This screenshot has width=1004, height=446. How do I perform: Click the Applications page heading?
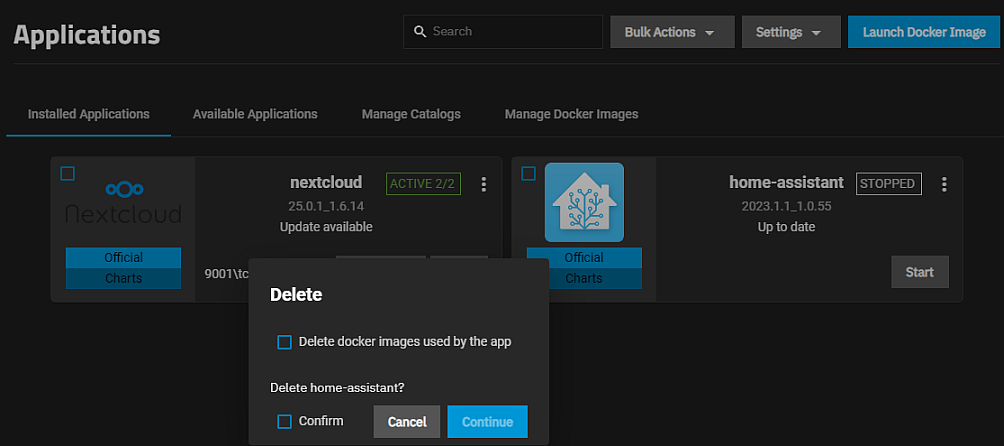click(86, 35)
